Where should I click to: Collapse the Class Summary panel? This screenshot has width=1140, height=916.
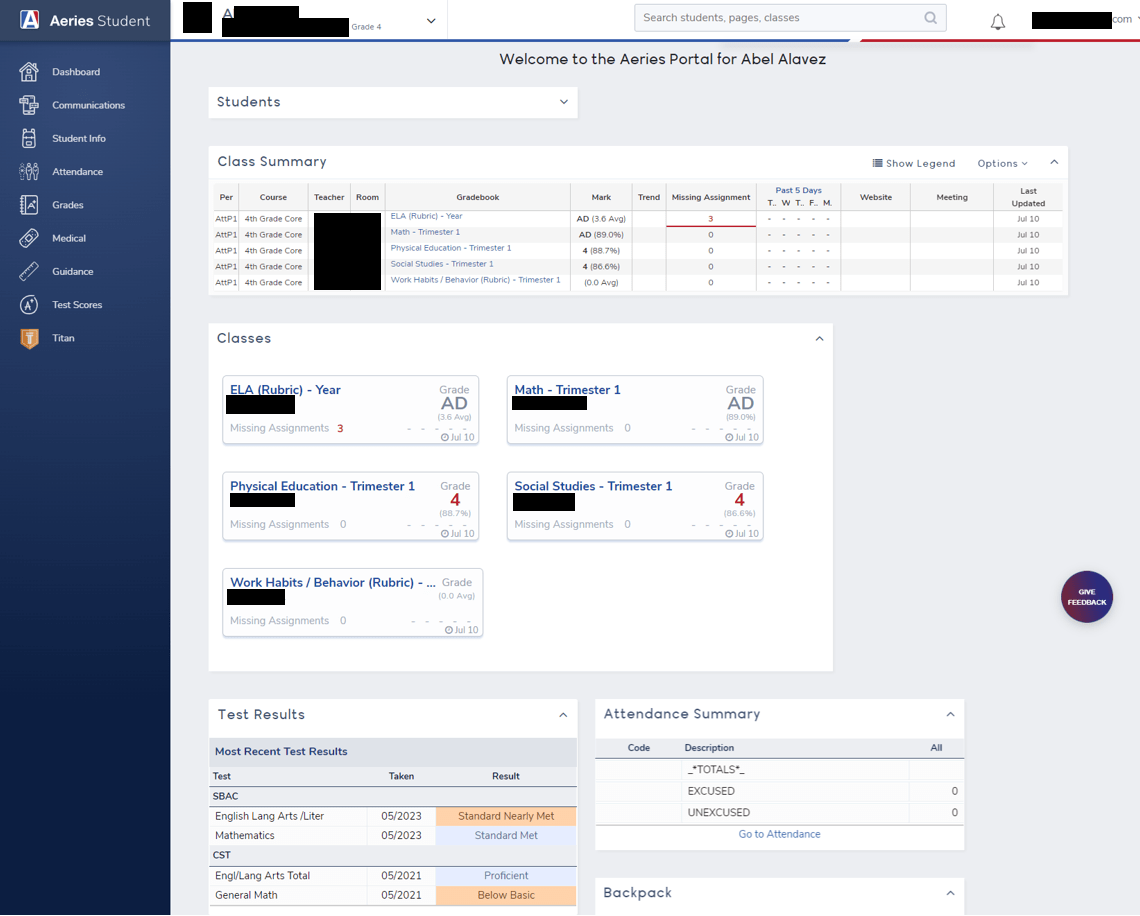[1054, 160]
